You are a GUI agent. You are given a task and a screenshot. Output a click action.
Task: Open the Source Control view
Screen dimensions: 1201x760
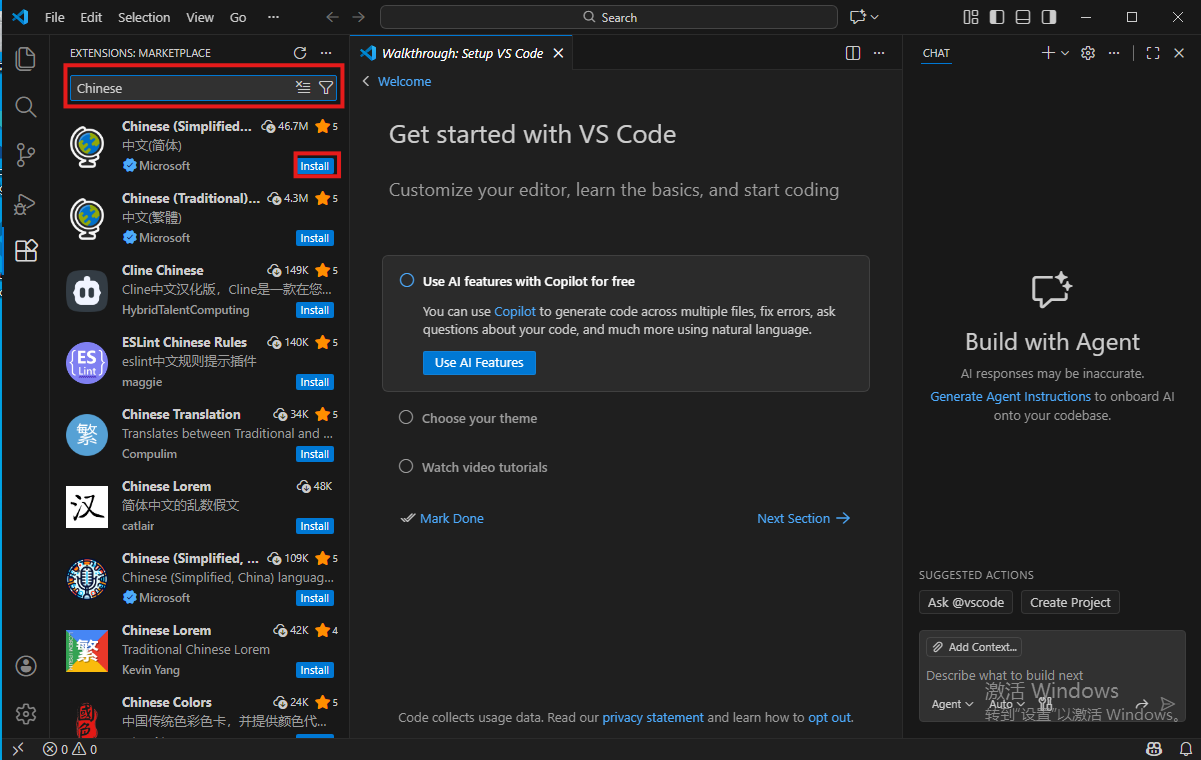point(26,155)
